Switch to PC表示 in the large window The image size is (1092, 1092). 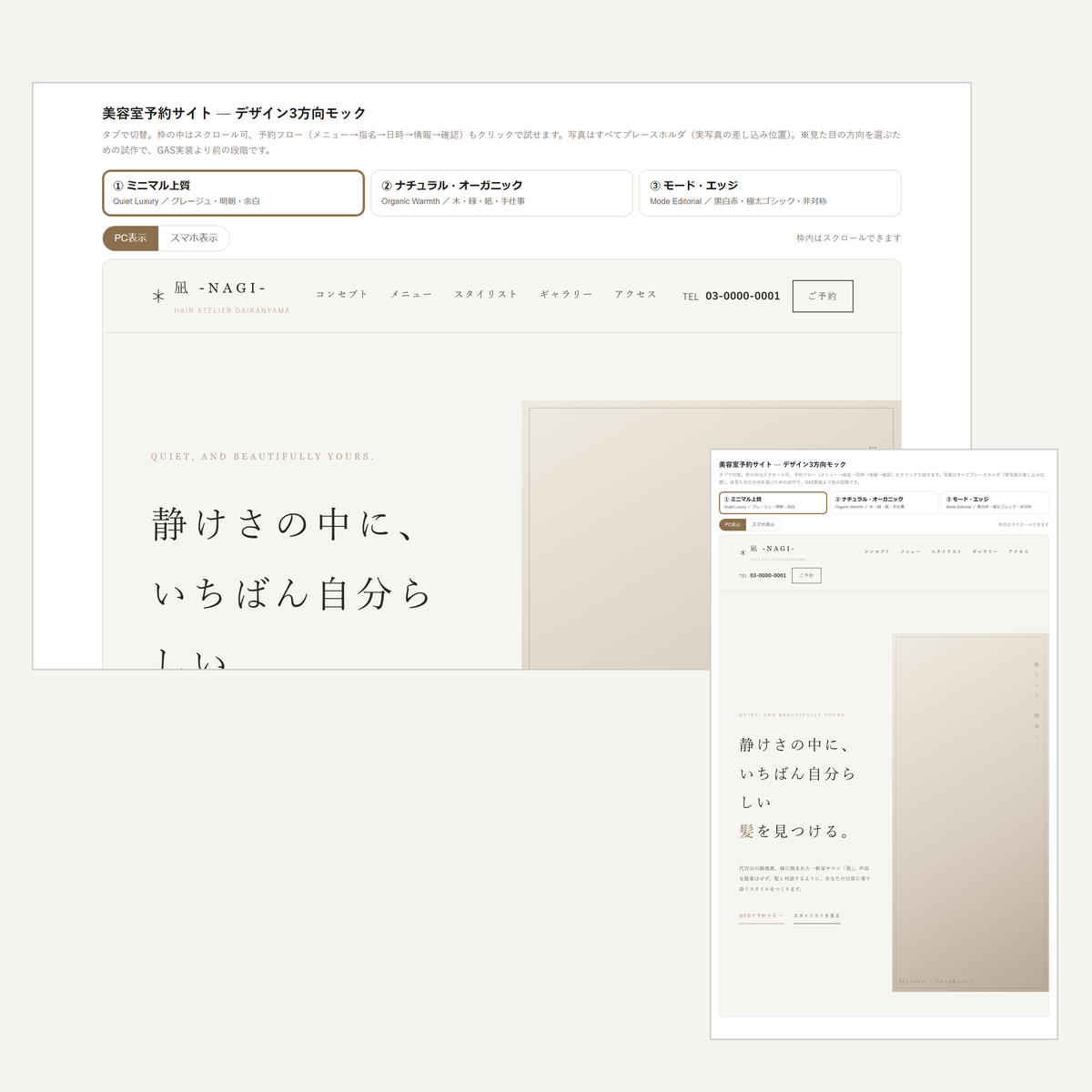point(130,238)
